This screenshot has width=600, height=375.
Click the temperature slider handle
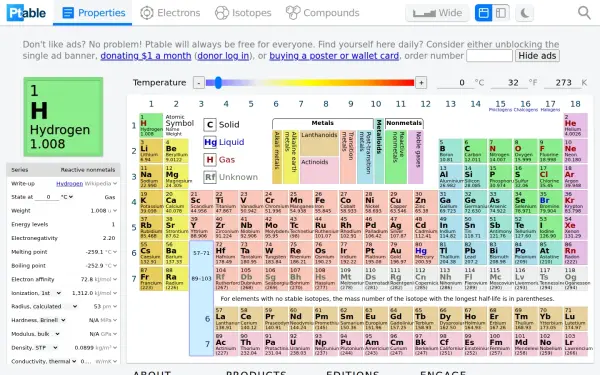[218, 83]
